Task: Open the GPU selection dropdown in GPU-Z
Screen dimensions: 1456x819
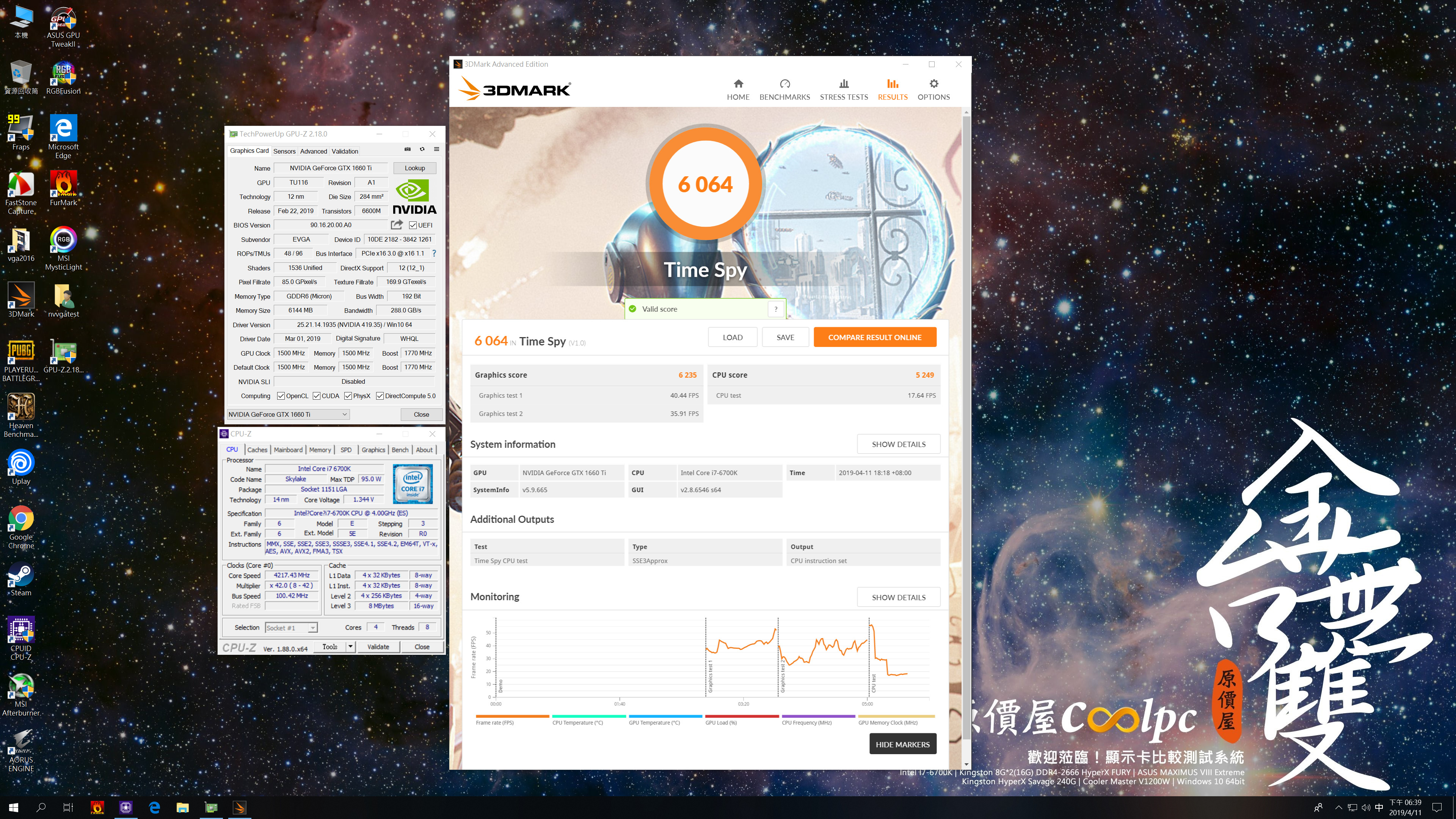Action: pos(288,414)
